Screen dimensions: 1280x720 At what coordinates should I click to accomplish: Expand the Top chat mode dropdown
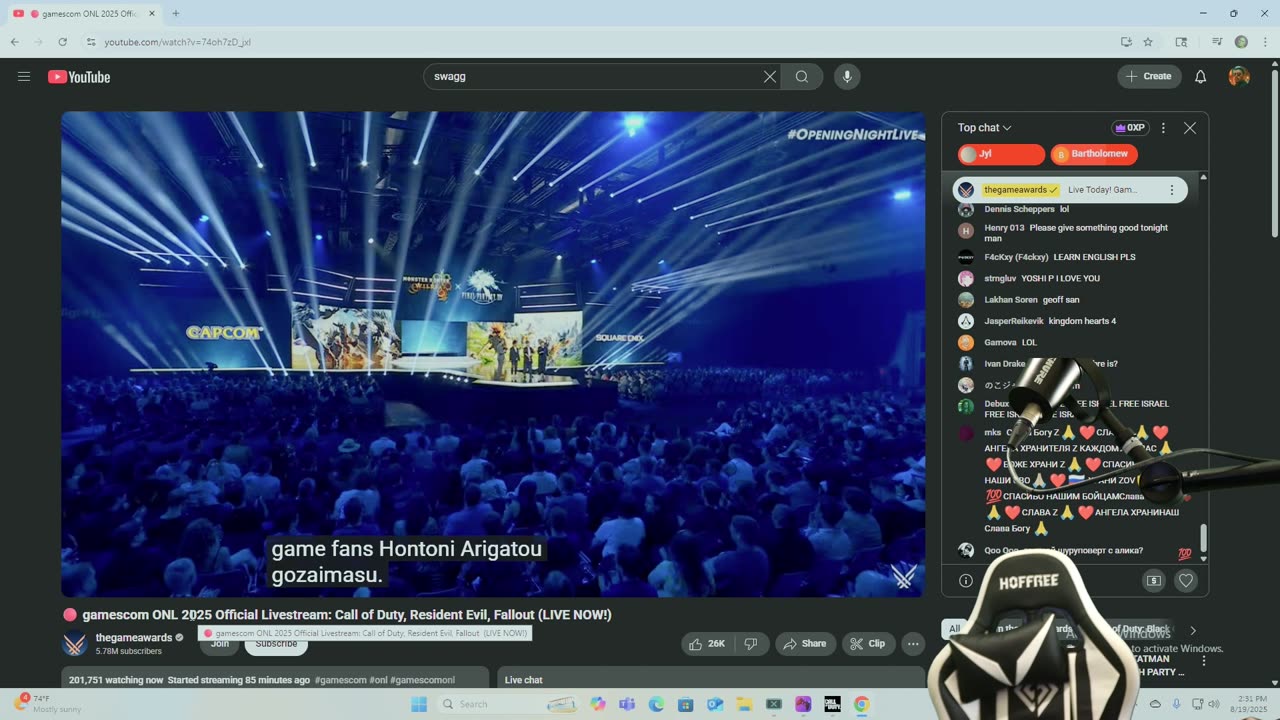(985, 128)
